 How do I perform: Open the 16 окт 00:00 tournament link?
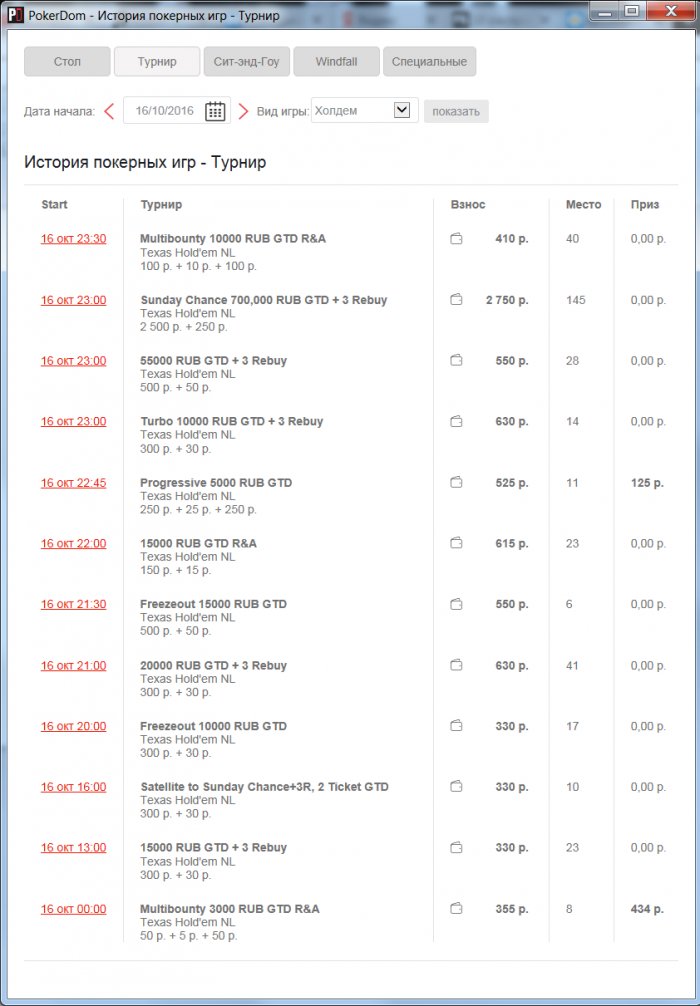73,909
